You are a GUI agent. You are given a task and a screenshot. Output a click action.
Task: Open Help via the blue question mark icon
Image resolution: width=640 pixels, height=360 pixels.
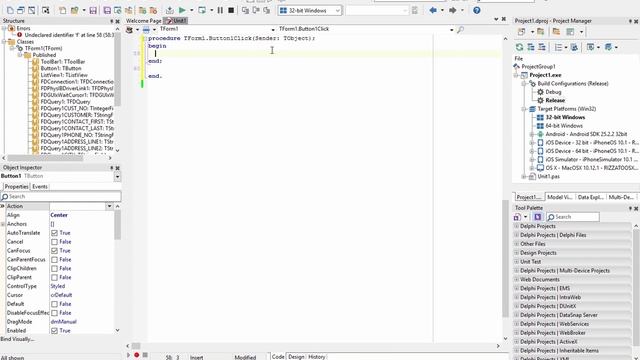(477, 10)
